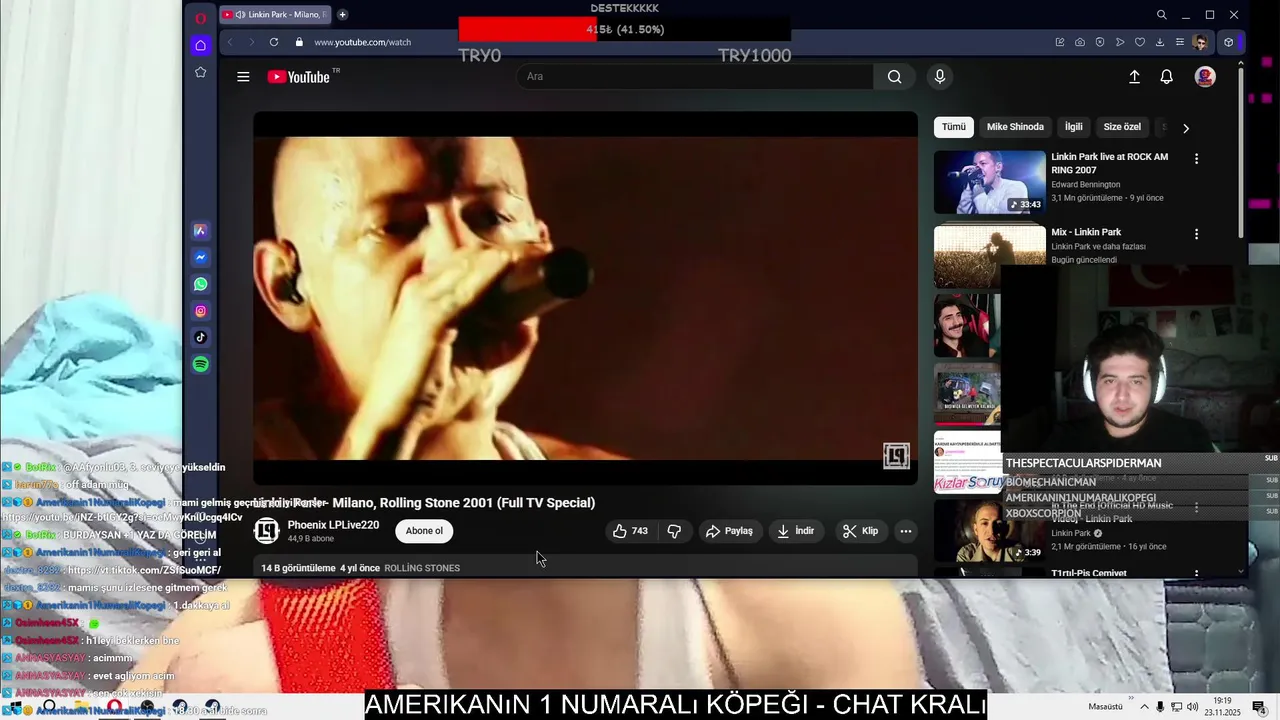Viewport: 1280px width, 720px height.
Task: Click the DESTEKKKKK donation progress bar
Action: coord(624,30)
